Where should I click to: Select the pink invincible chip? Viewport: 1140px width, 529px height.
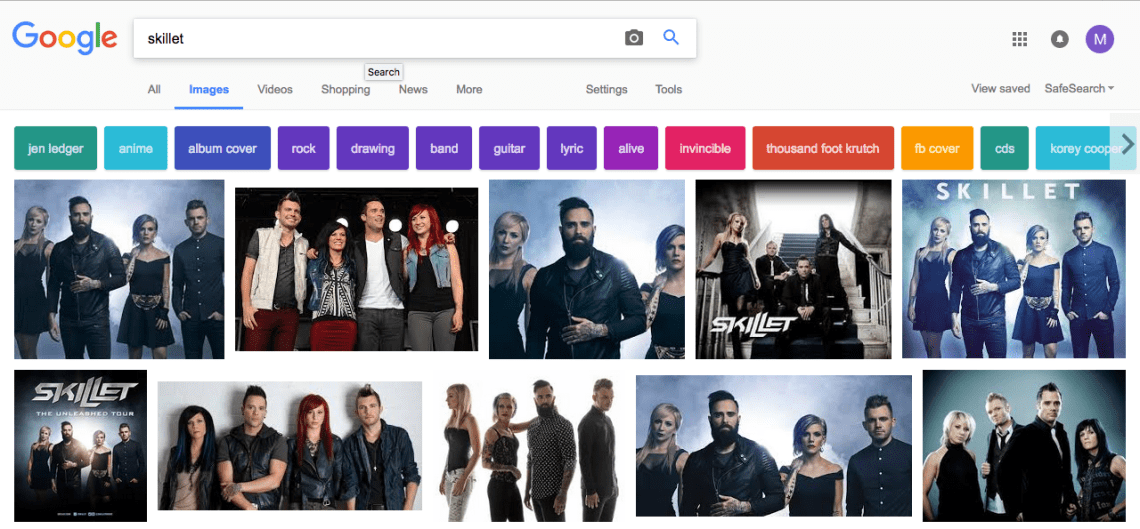click(705, 148)
